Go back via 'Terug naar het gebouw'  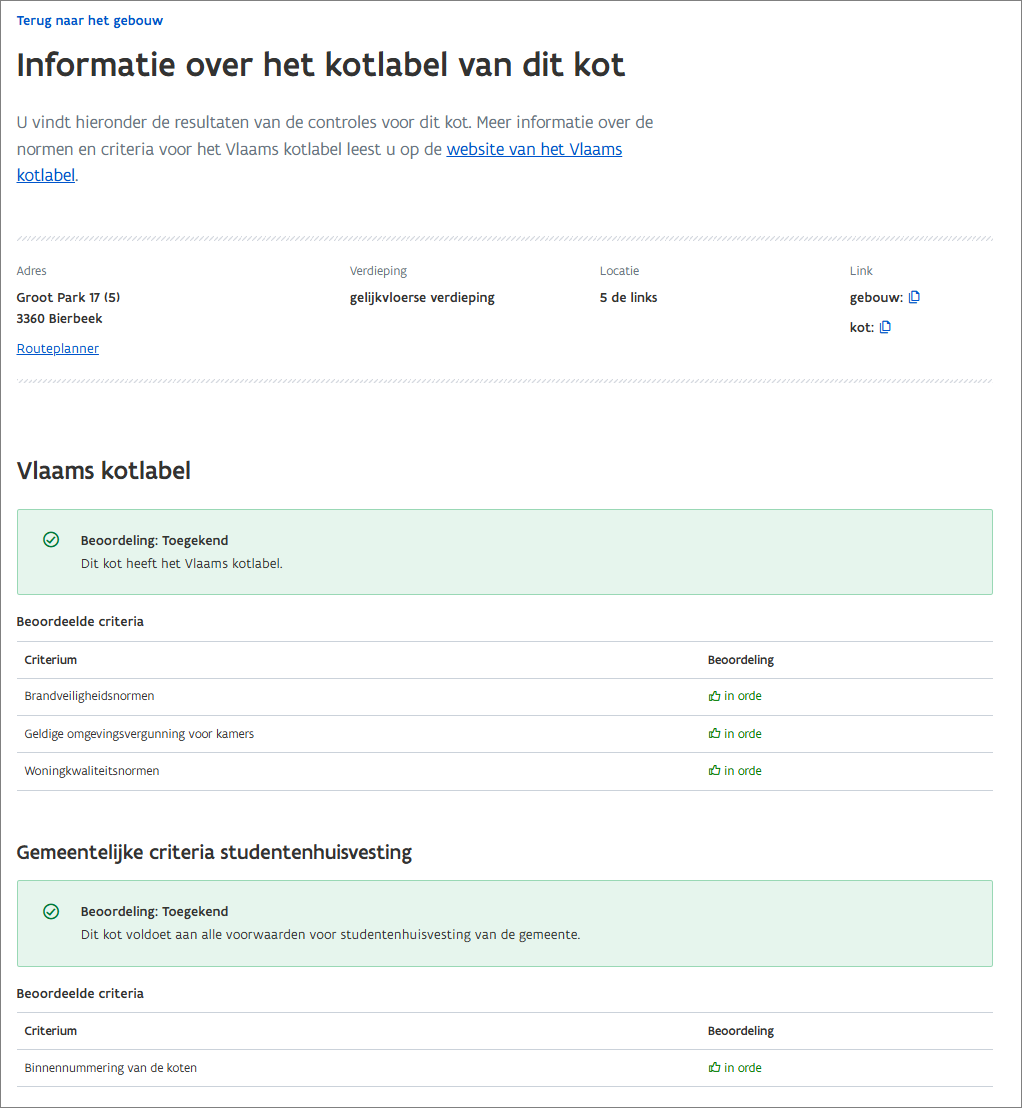pyautogui.click(x=90, y=21)
